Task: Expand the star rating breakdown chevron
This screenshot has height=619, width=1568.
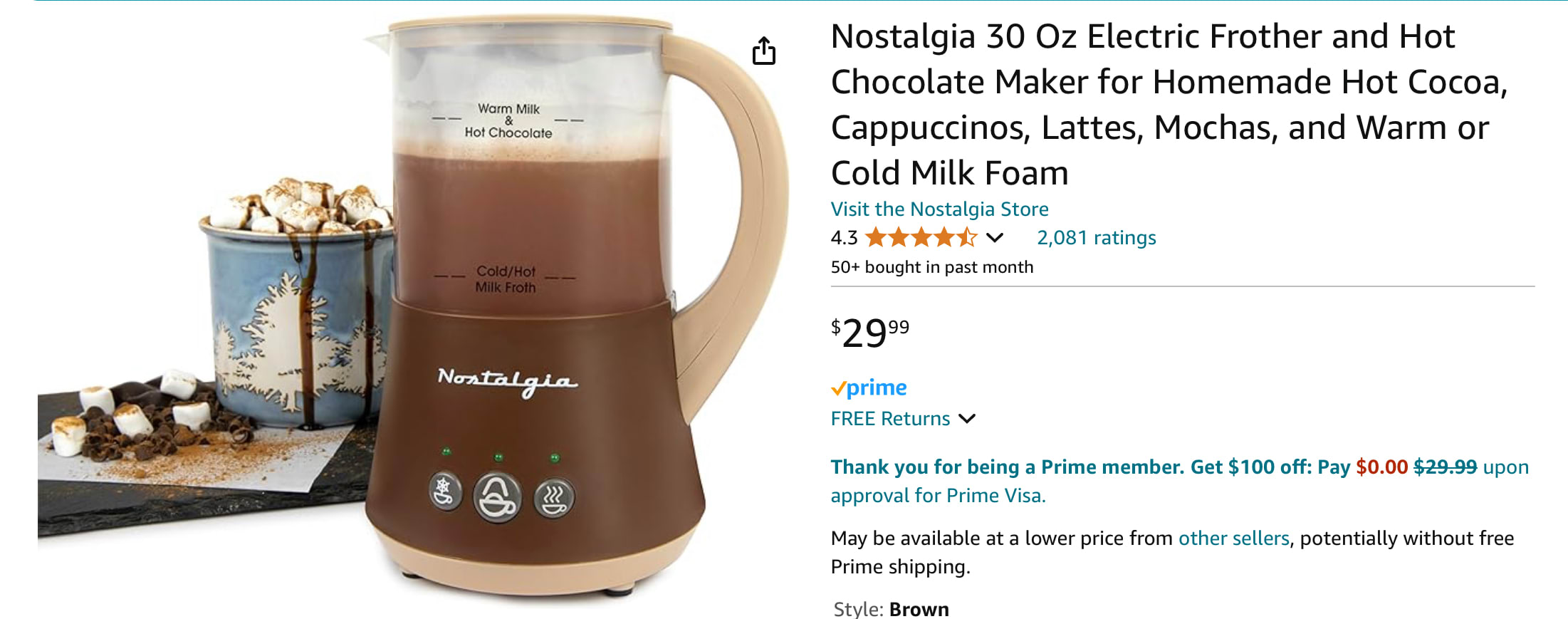Action: pos(995,238)
